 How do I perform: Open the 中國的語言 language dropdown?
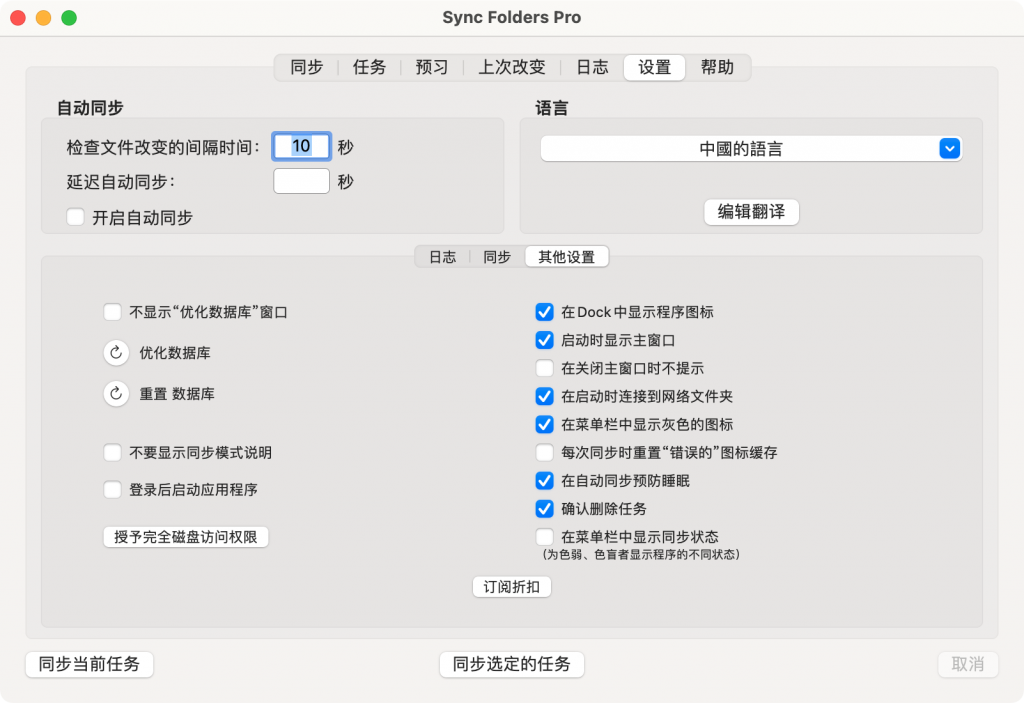tap(750, 147)
